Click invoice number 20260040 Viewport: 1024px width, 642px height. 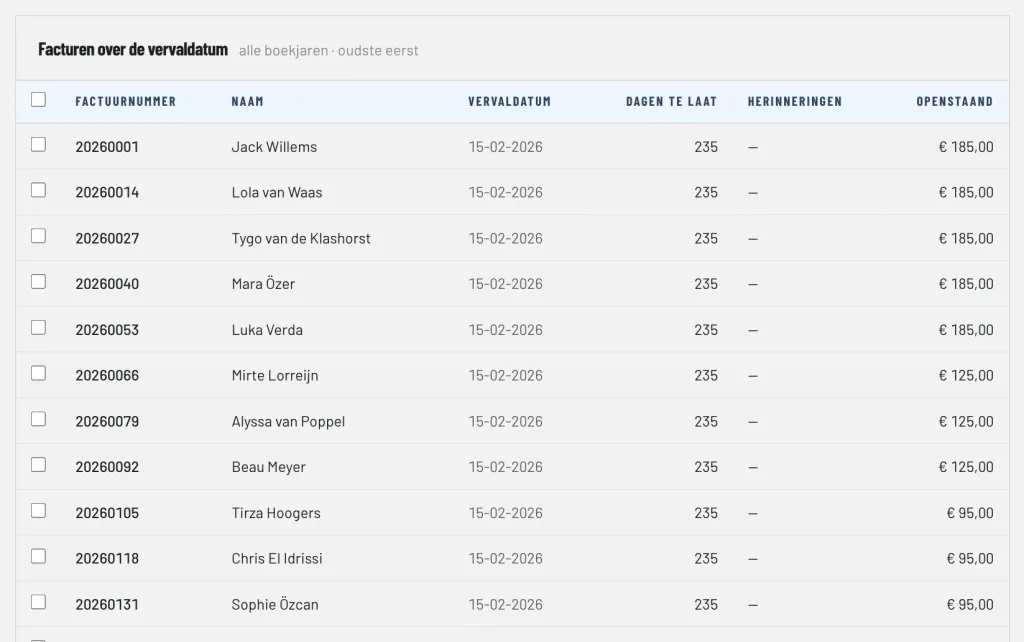tap(107, 284)
